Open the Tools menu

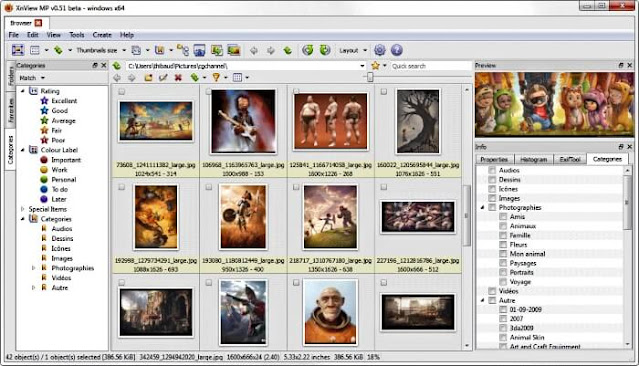tap(77, 35)
